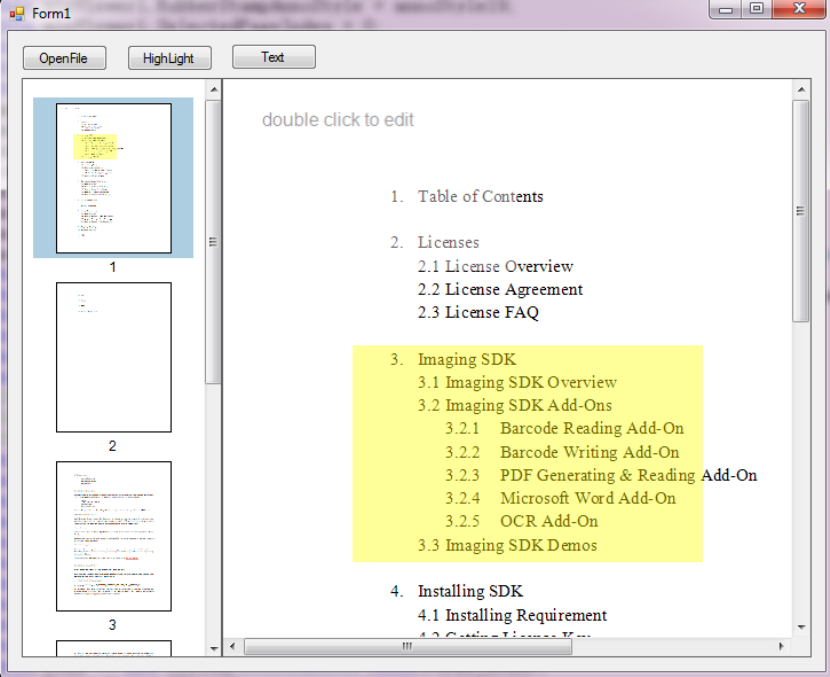
Task: Select page 2 thumbnail
Action: 114,357
